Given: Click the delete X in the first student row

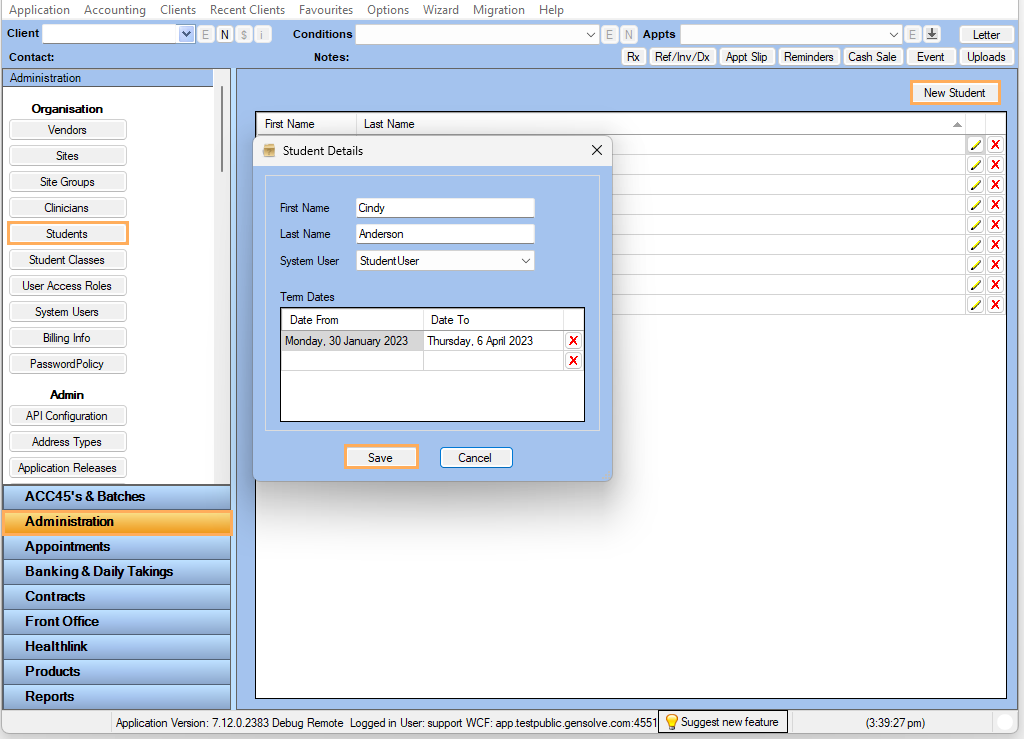Looking at the screenshot, I should pos(995,145).
